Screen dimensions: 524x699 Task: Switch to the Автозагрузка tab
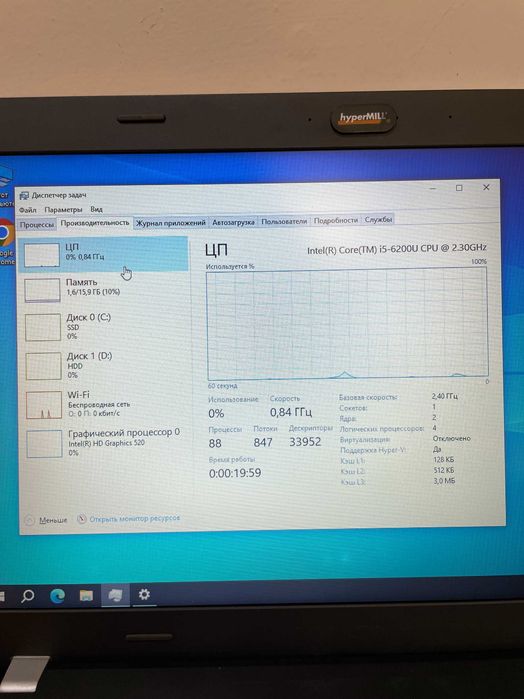coord(233,222)
